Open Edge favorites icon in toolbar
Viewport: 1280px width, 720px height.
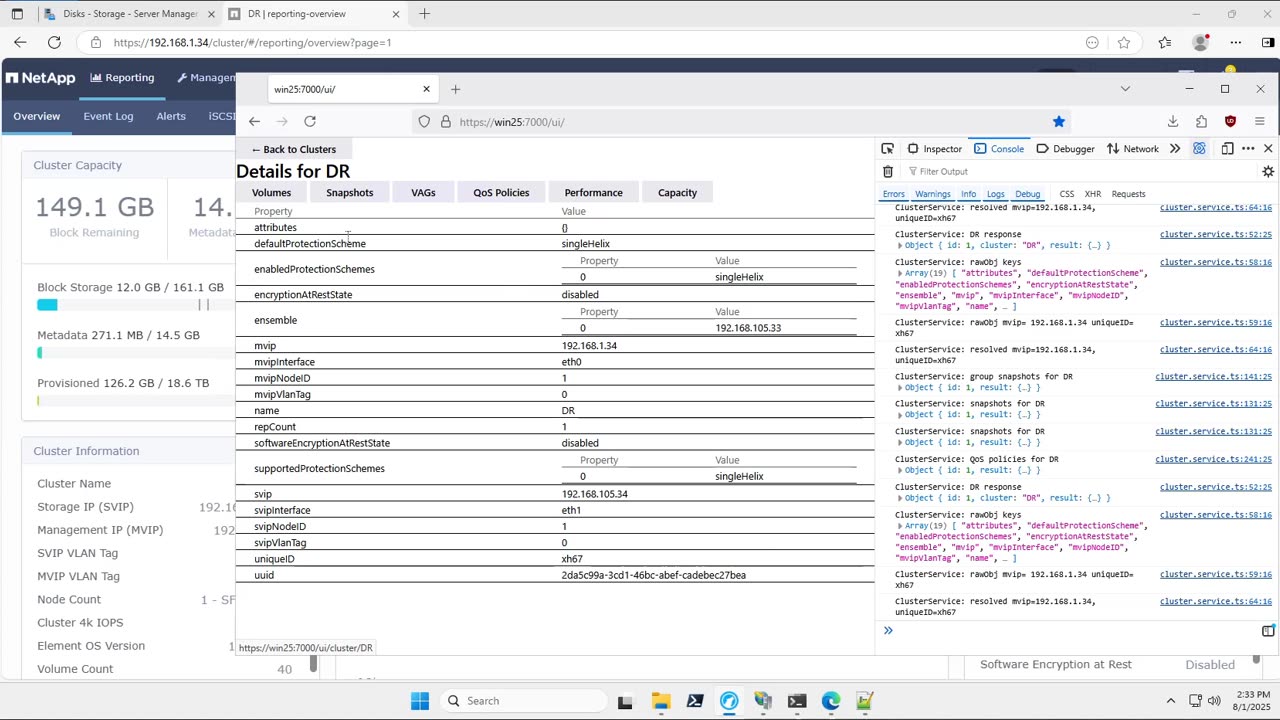coord(1165,42)
